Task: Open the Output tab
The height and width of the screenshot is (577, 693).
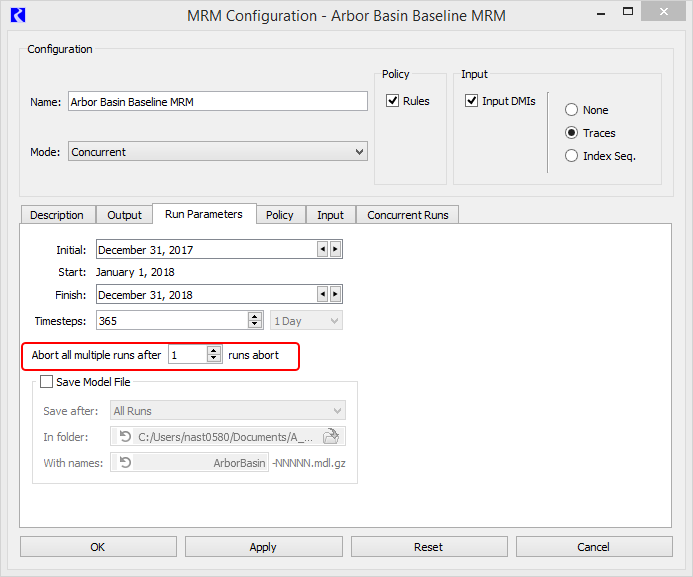Action: [125, 215]
